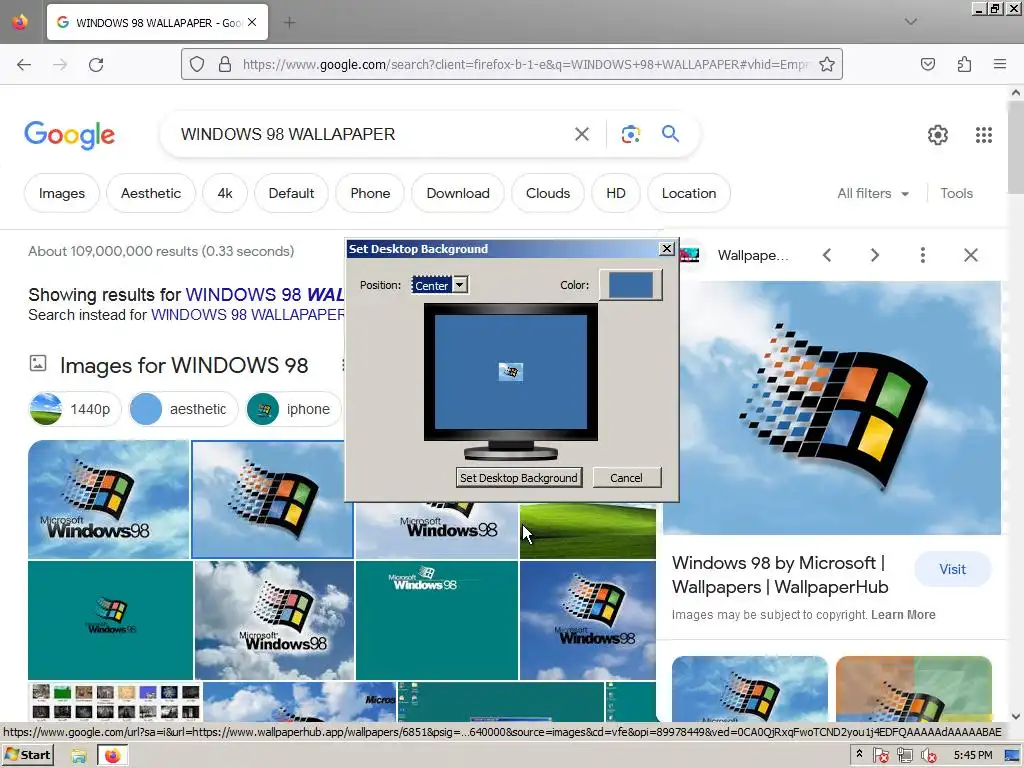Show previous image in preview panel

point(827,255)
